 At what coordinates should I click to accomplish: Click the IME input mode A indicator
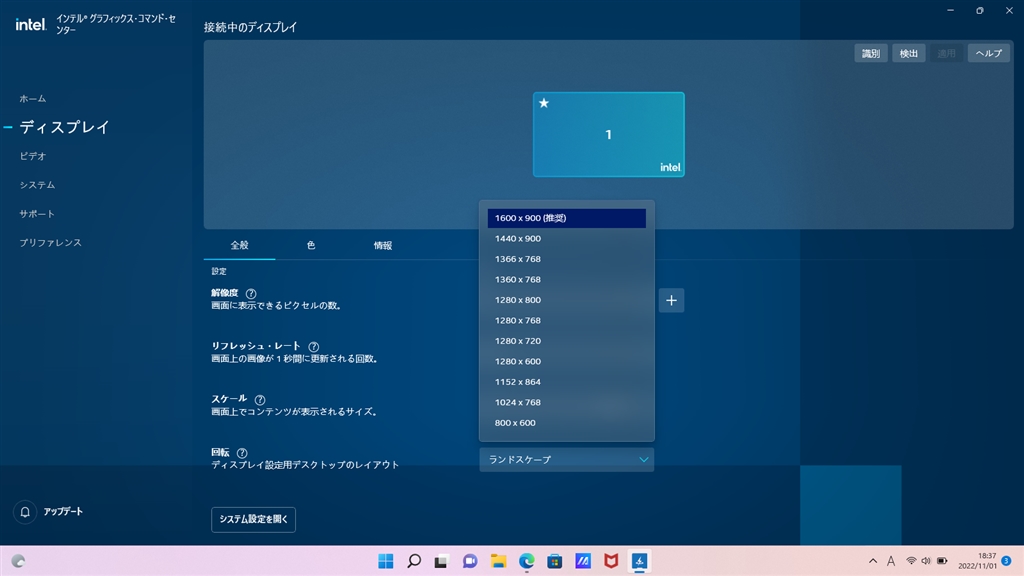pyautogui.click(x=891, y=561)
